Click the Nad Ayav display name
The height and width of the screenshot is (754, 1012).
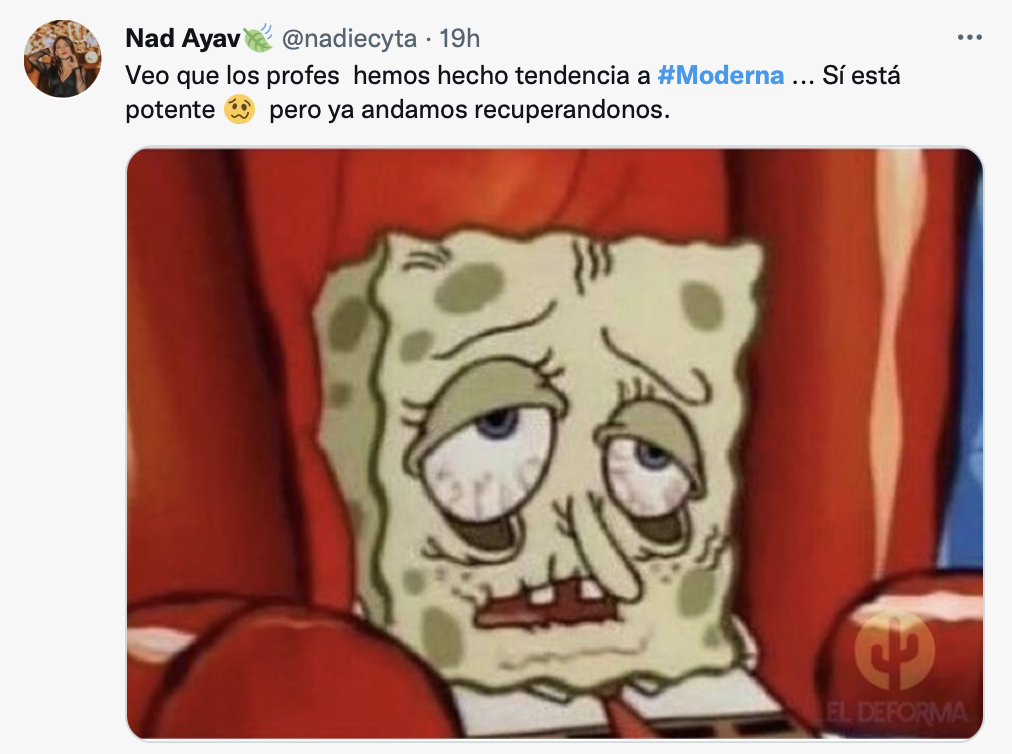point(183,39)
